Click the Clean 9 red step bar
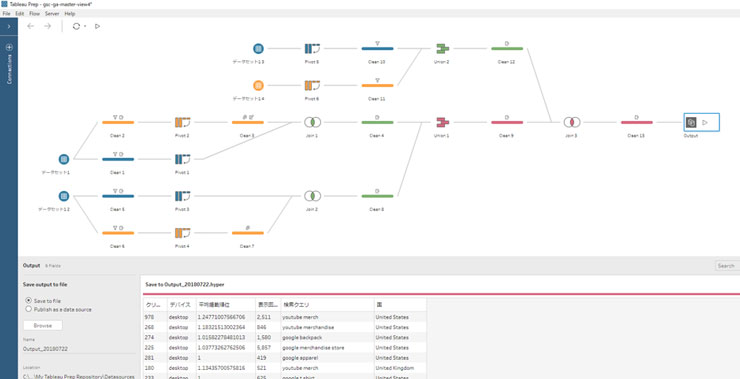Viewport: 740px width, 379px height. tap(507, 122)
